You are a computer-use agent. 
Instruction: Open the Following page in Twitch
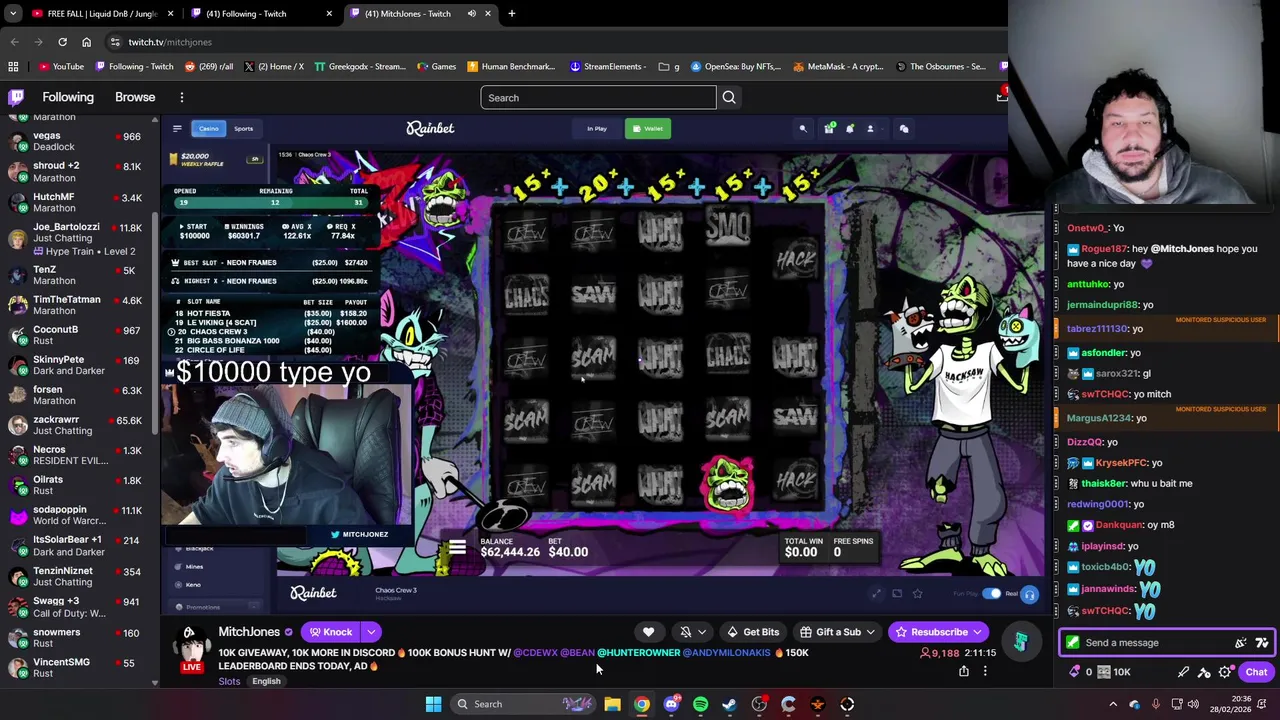(x=68, y=97)
